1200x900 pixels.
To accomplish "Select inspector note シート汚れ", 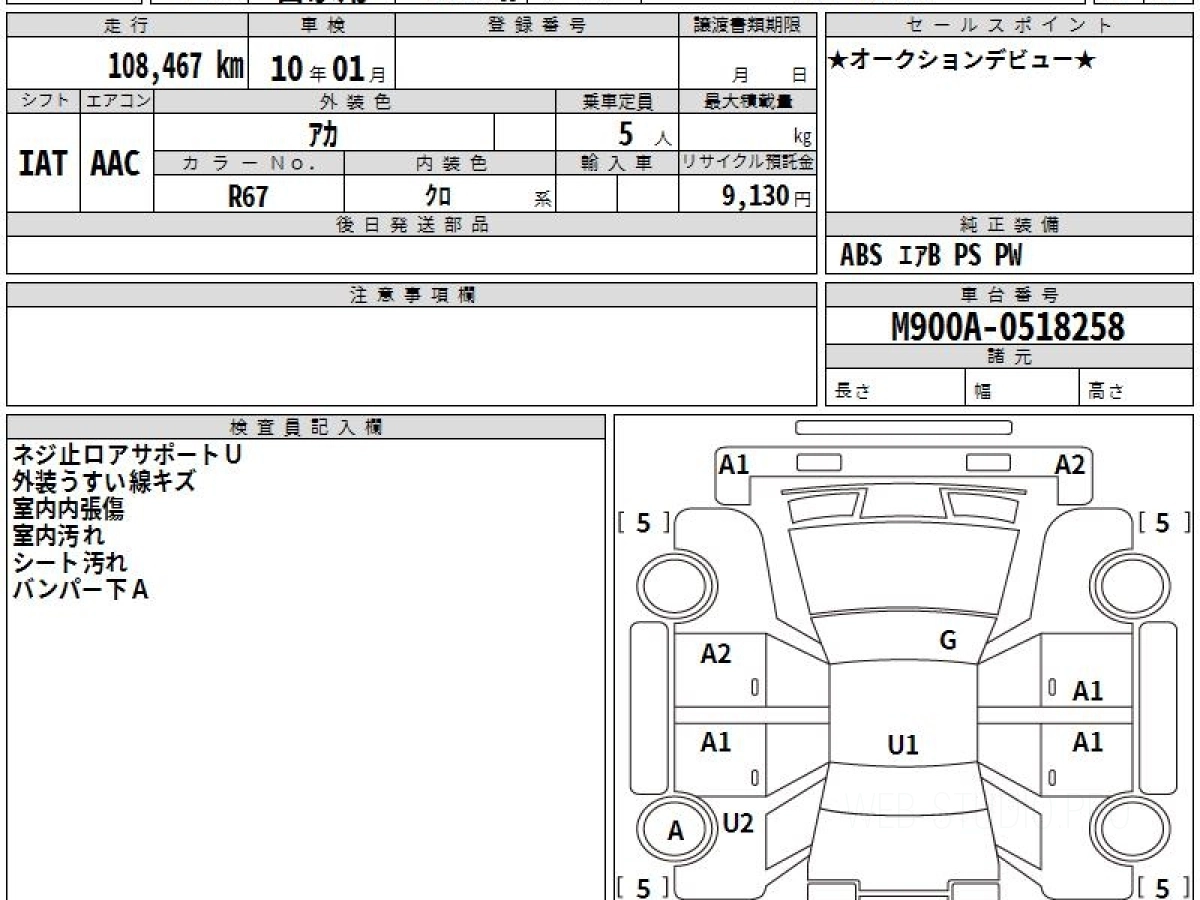I will pyautogui.click(x=70, y=563).
